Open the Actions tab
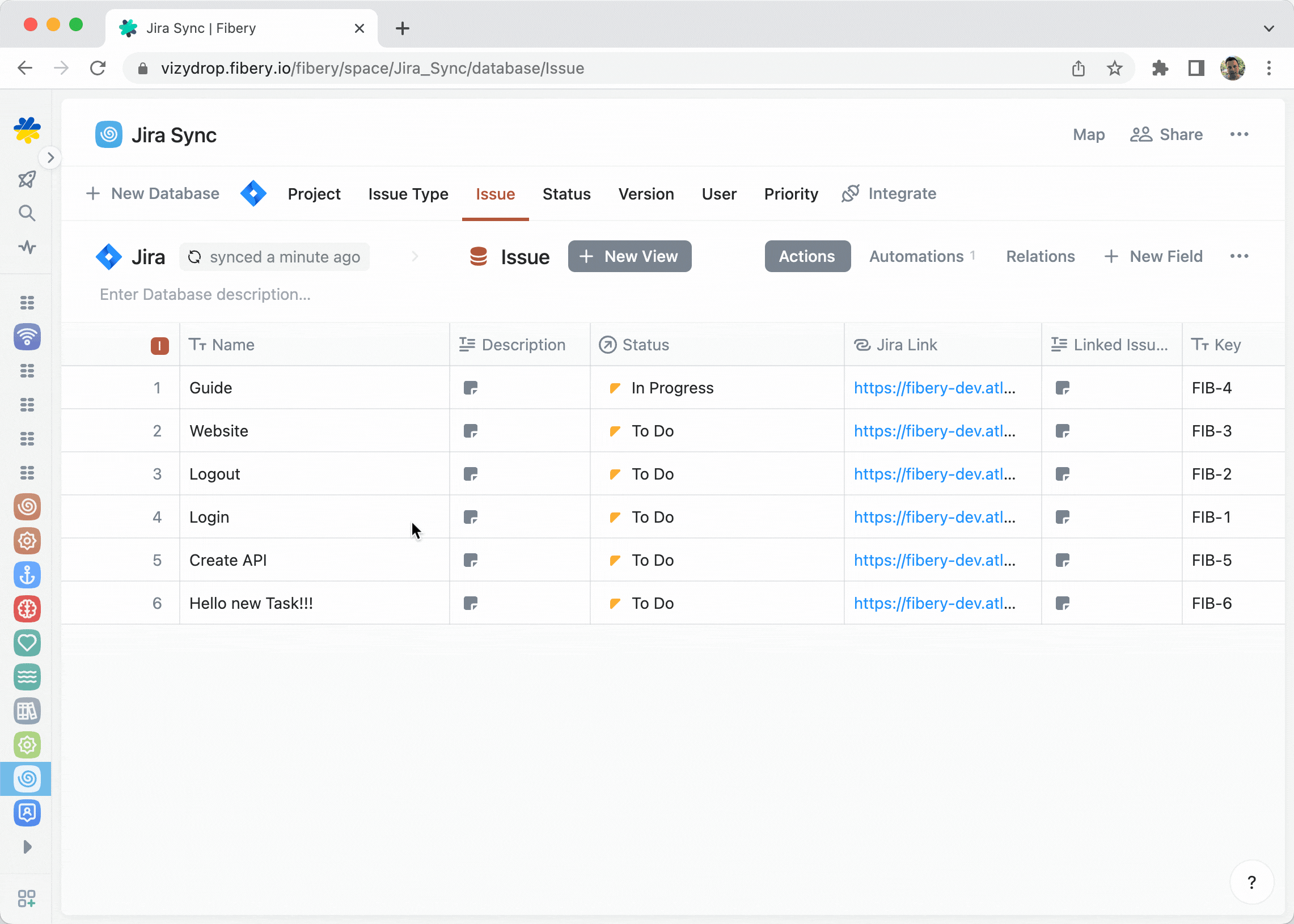The image size is (1294, 924). [807, 257]
